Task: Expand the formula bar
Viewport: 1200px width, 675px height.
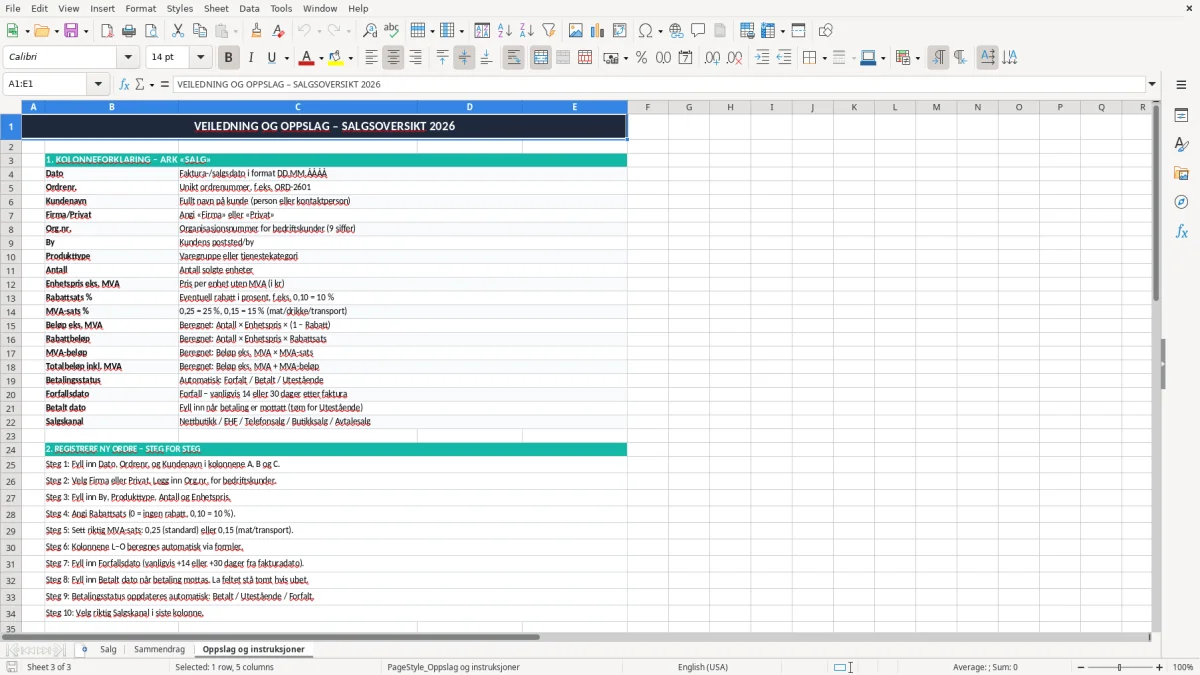Action: point(1152,84)
